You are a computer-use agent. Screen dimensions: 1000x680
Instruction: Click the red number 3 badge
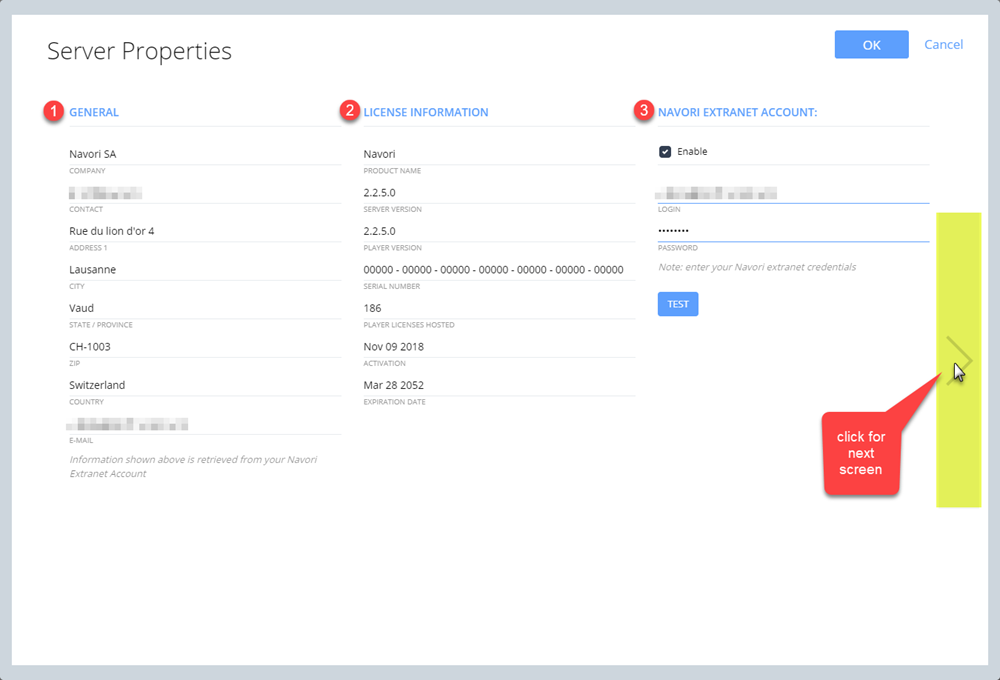tap(643, 112)
